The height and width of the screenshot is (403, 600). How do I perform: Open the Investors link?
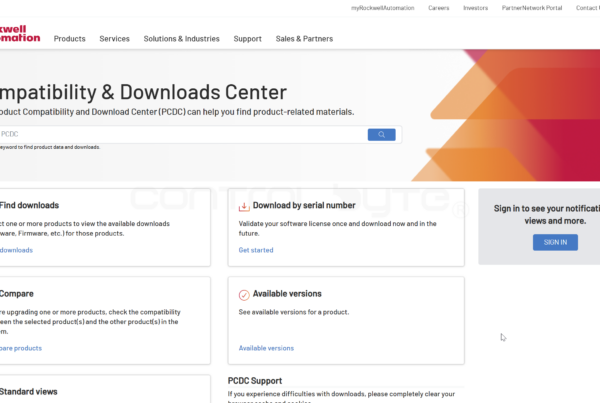coord(476,8)
